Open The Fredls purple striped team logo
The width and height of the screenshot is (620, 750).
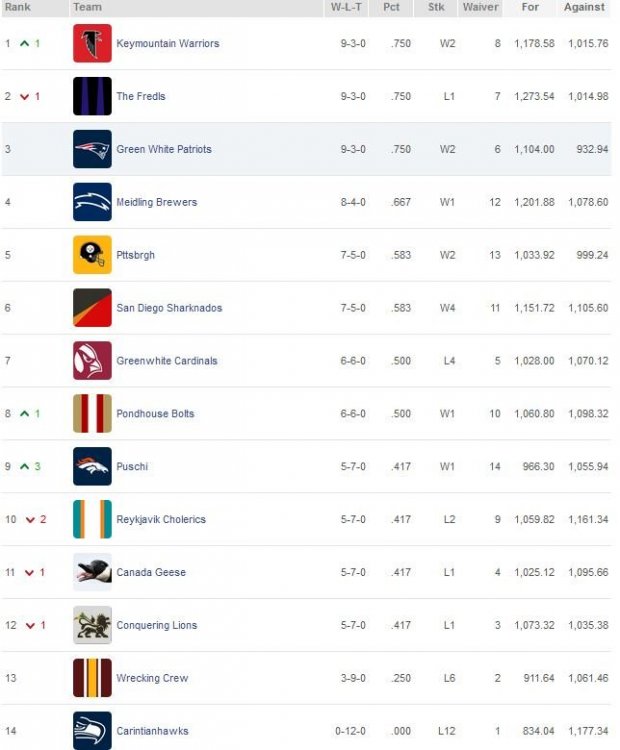(x=92, y=96)
